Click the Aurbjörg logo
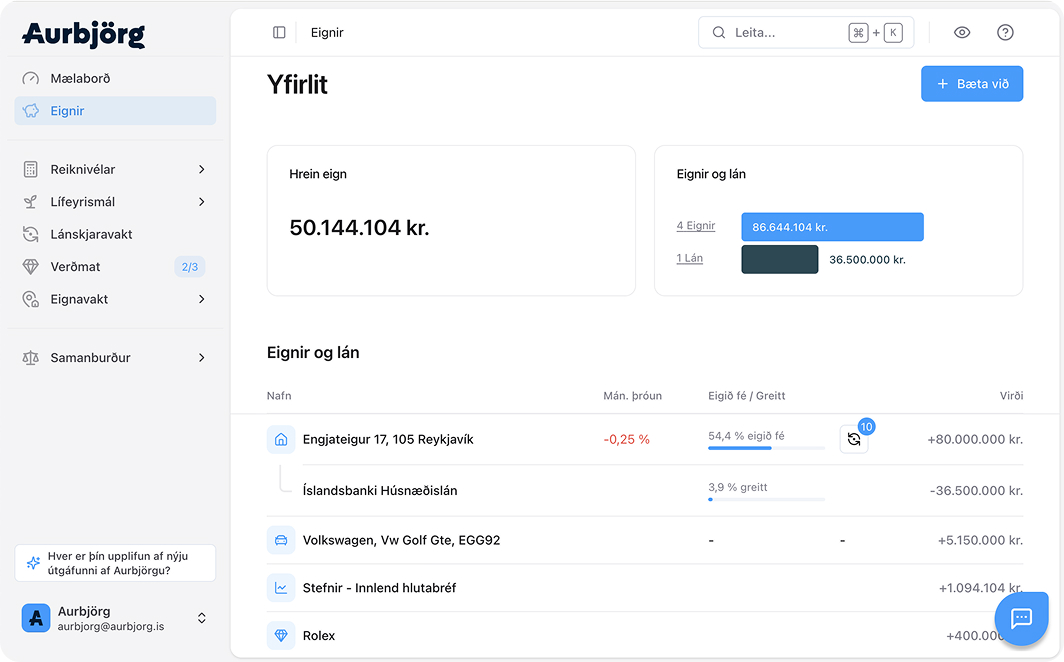 pyautogui.click(x=84, y=34)
